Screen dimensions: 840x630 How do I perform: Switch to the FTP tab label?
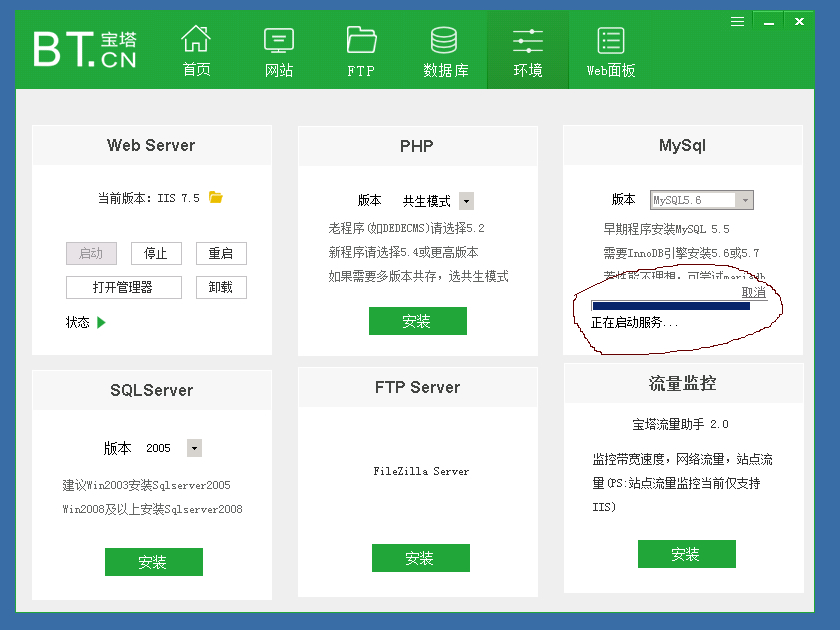[361, 71]
